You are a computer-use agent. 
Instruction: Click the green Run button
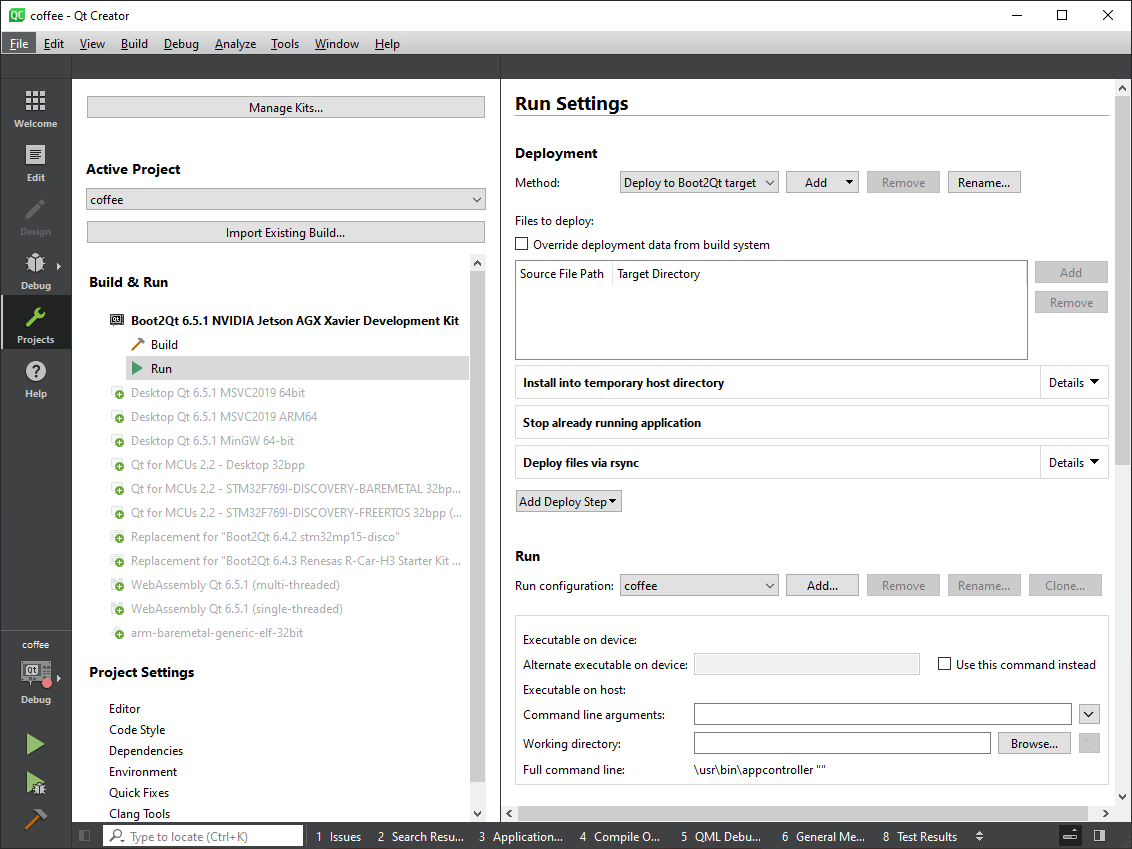click(x=35, y=744)
